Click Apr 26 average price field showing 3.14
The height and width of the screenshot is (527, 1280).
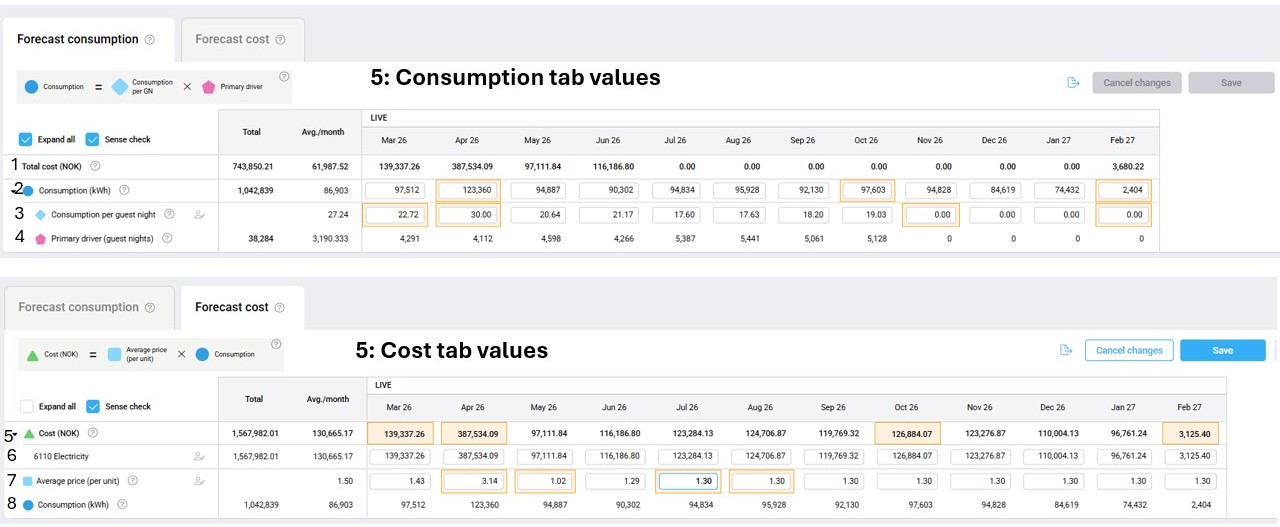coord(473,481)
